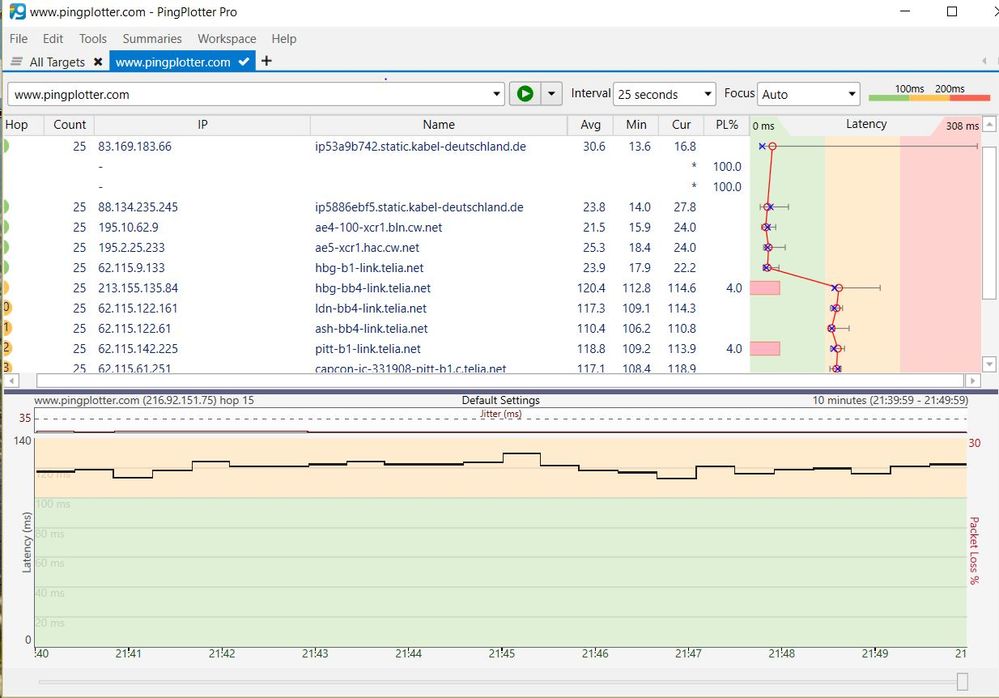Click the target address input field
Viewport: 999px width, 698px height.
[250, 95]
